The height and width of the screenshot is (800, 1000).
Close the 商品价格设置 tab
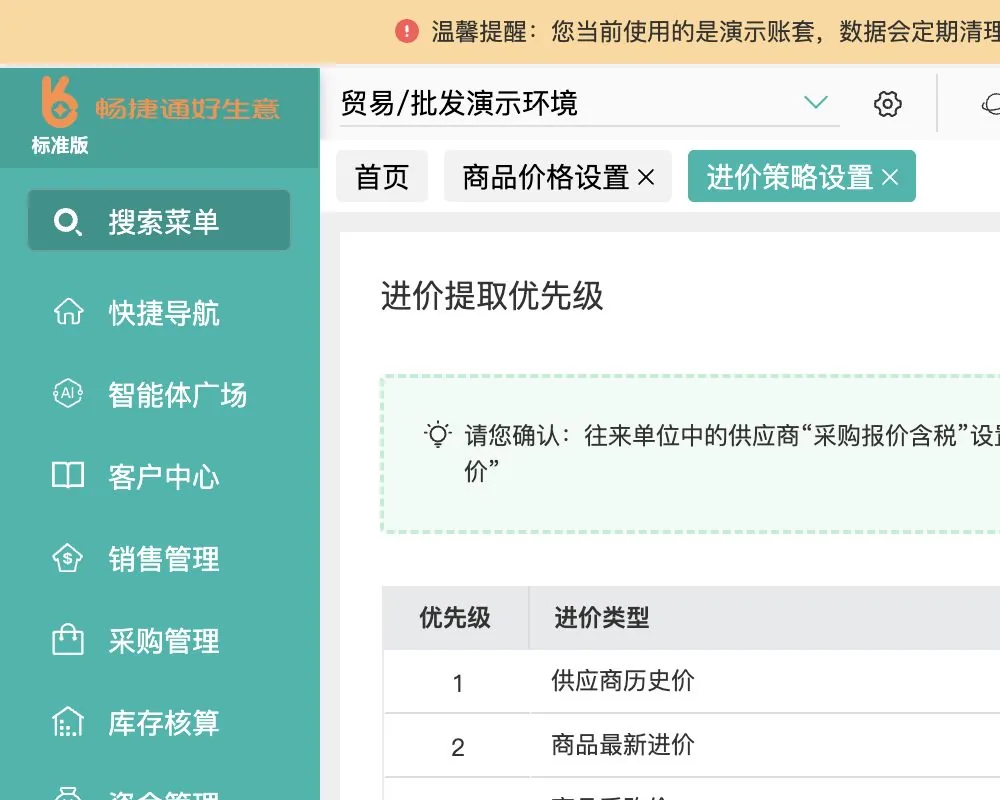click(646, 177)
